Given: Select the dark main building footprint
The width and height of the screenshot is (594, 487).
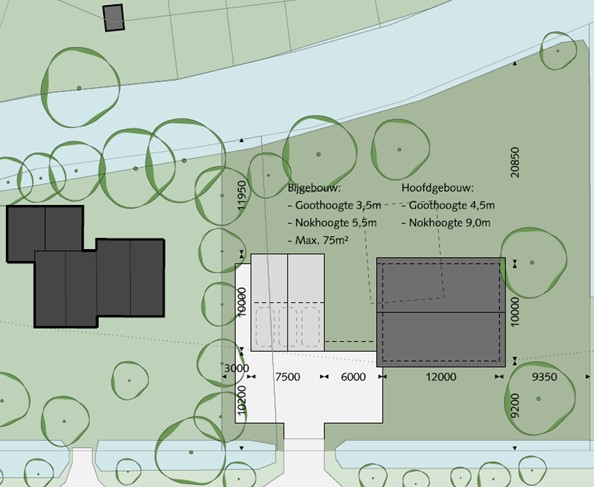Looking at the screenshot, I should click(441, 312).
